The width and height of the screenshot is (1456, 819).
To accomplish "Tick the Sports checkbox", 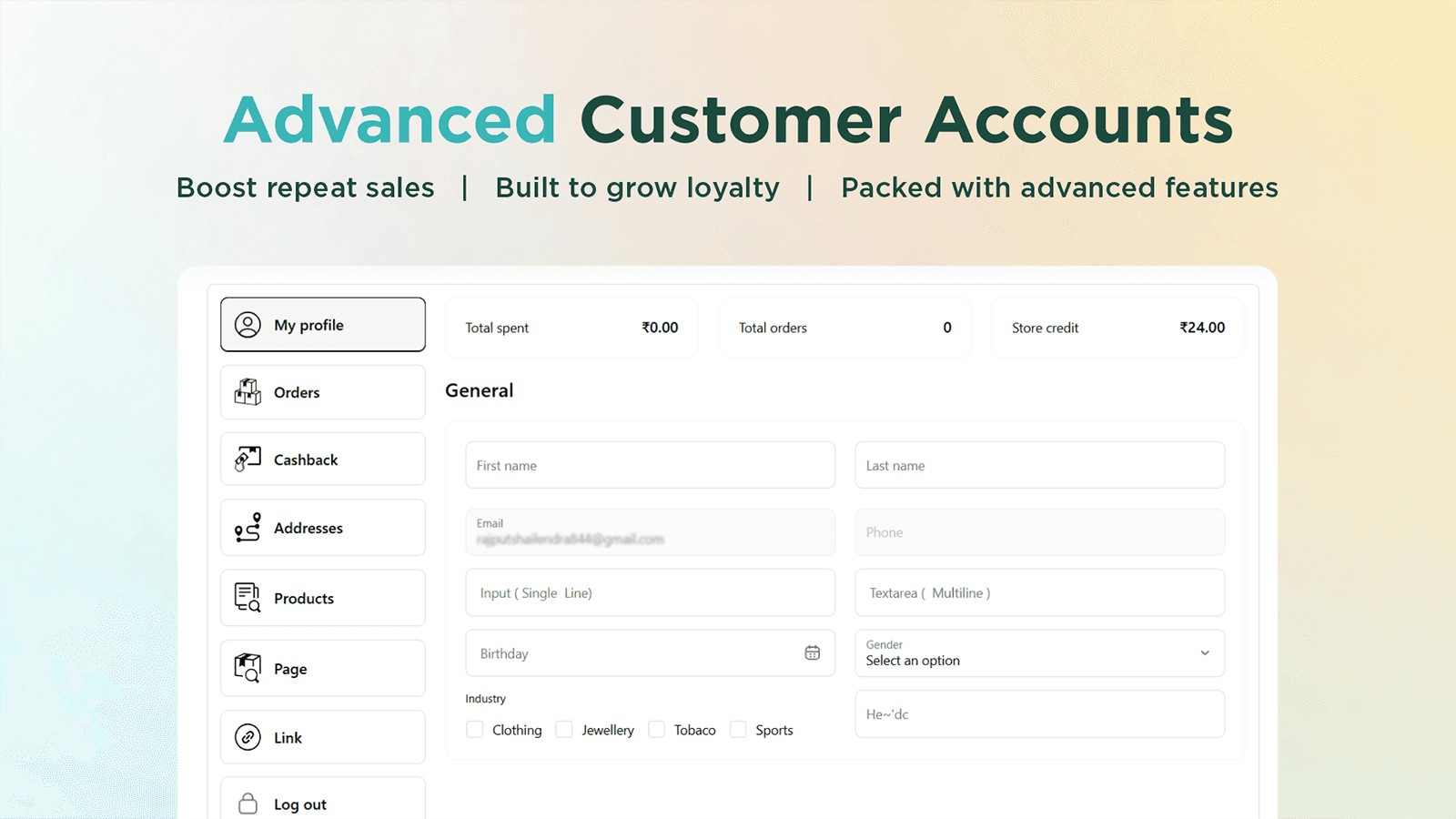I will pos(740,729).
